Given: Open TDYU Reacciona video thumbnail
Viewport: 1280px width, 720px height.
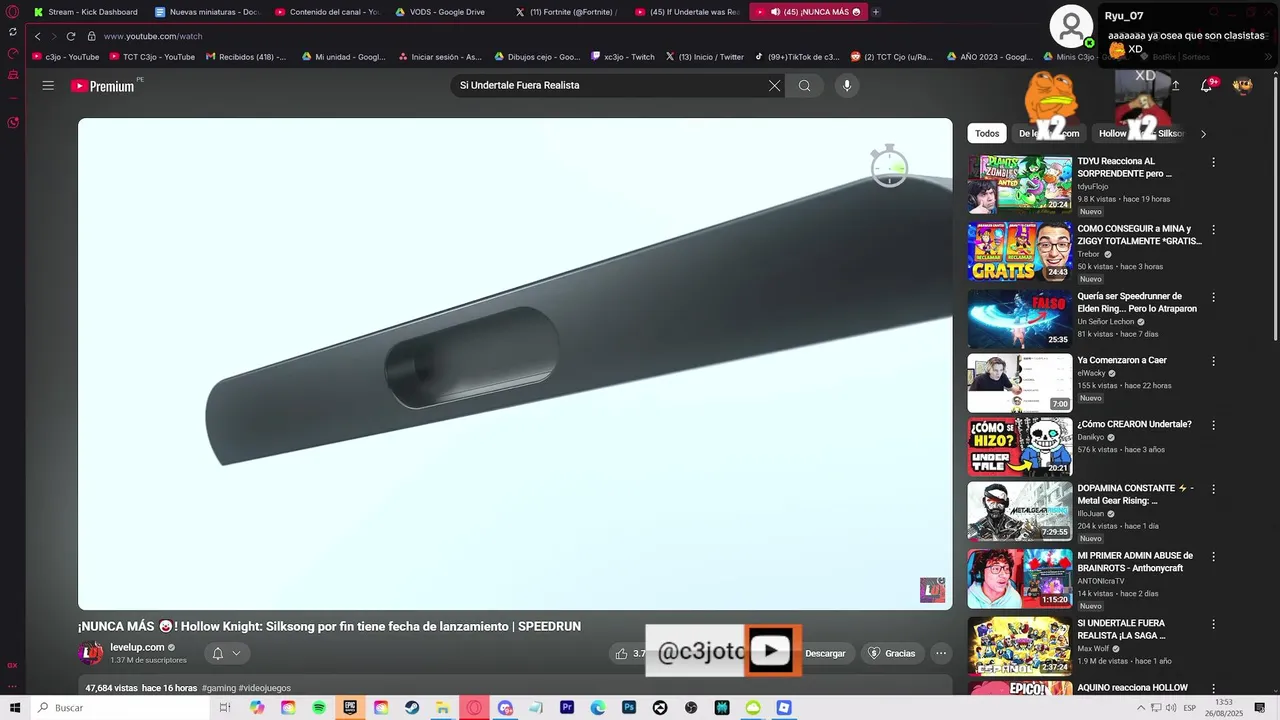Looking at the screenshot, I should (x=1019, y=183).
